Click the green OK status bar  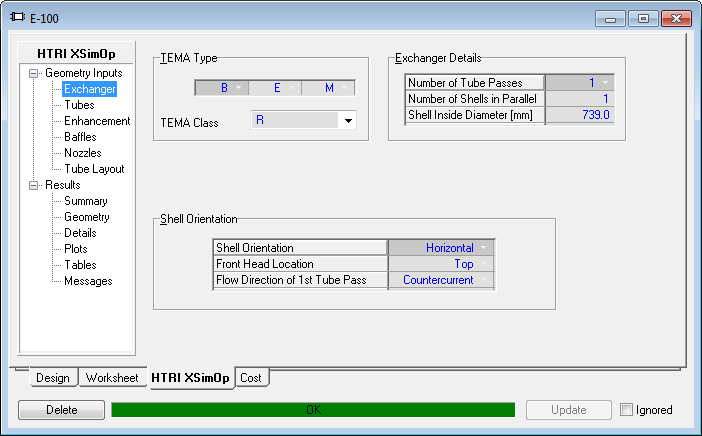coord(313,410)
